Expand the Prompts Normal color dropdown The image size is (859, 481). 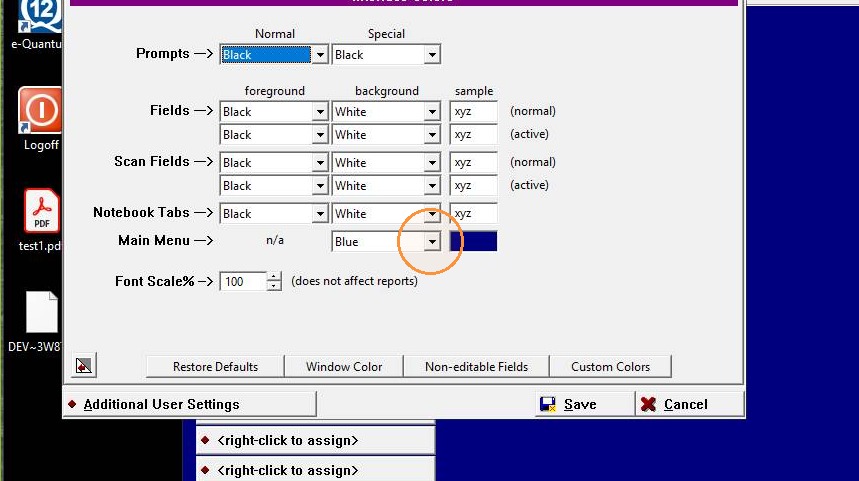320,55
